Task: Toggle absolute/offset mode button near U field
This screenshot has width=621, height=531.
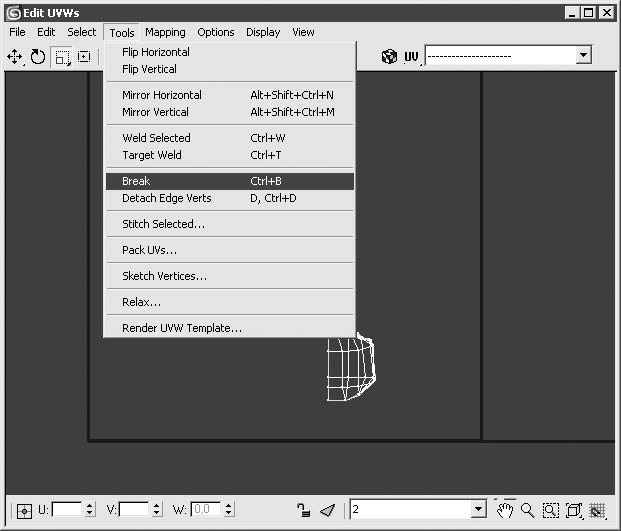Action: coord(24,511)
